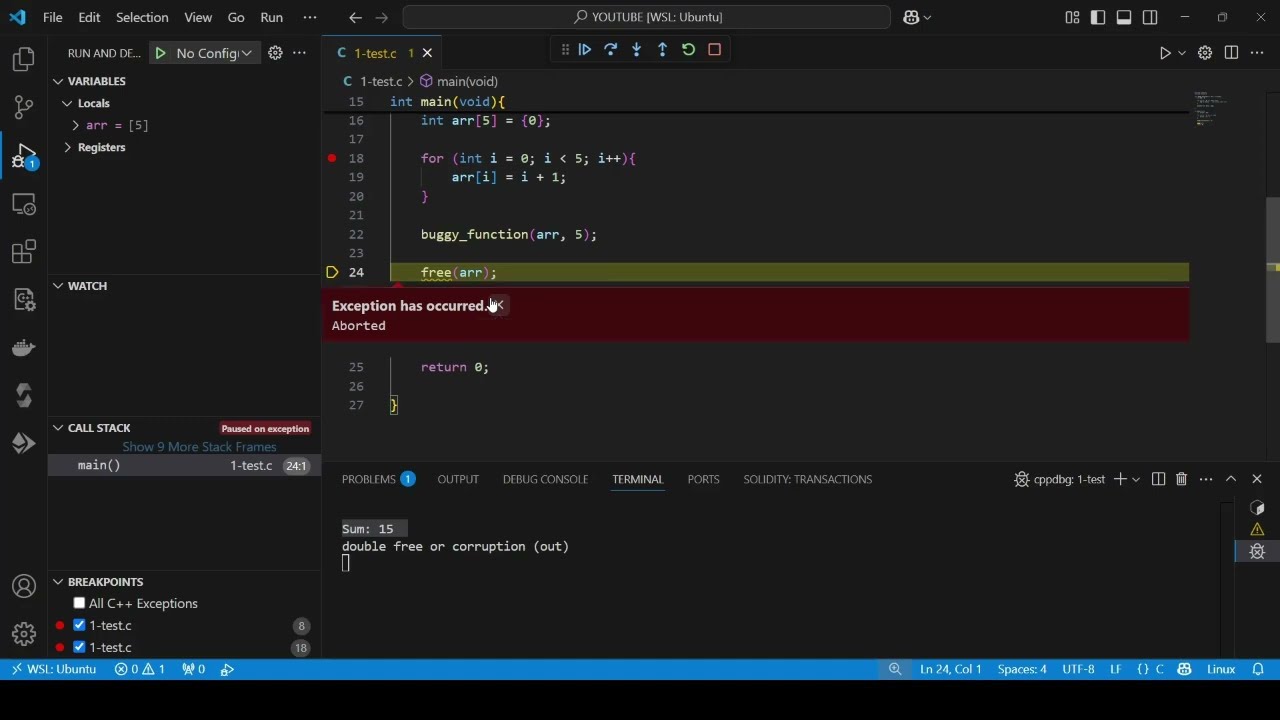The width and height of the screenshot is (1280, 720).
Task: Show 9 More Stack Frames
Action: pyautogui.click(x=199, y=447)
